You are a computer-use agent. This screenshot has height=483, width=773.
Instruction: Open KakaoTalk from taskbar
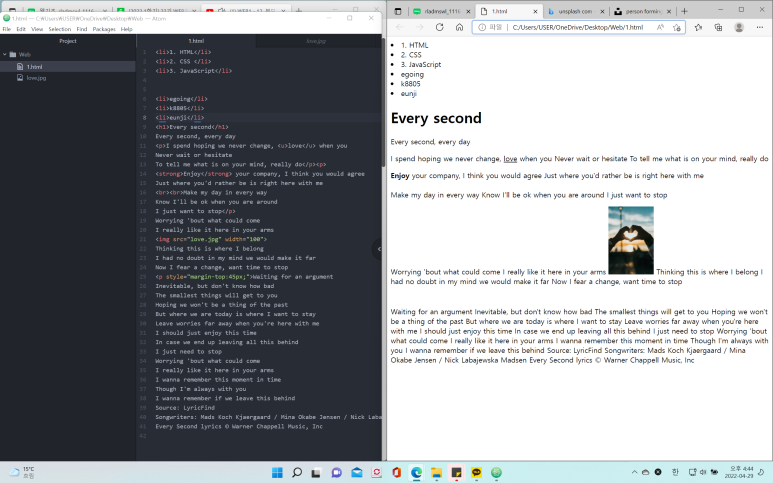point(476,473)
